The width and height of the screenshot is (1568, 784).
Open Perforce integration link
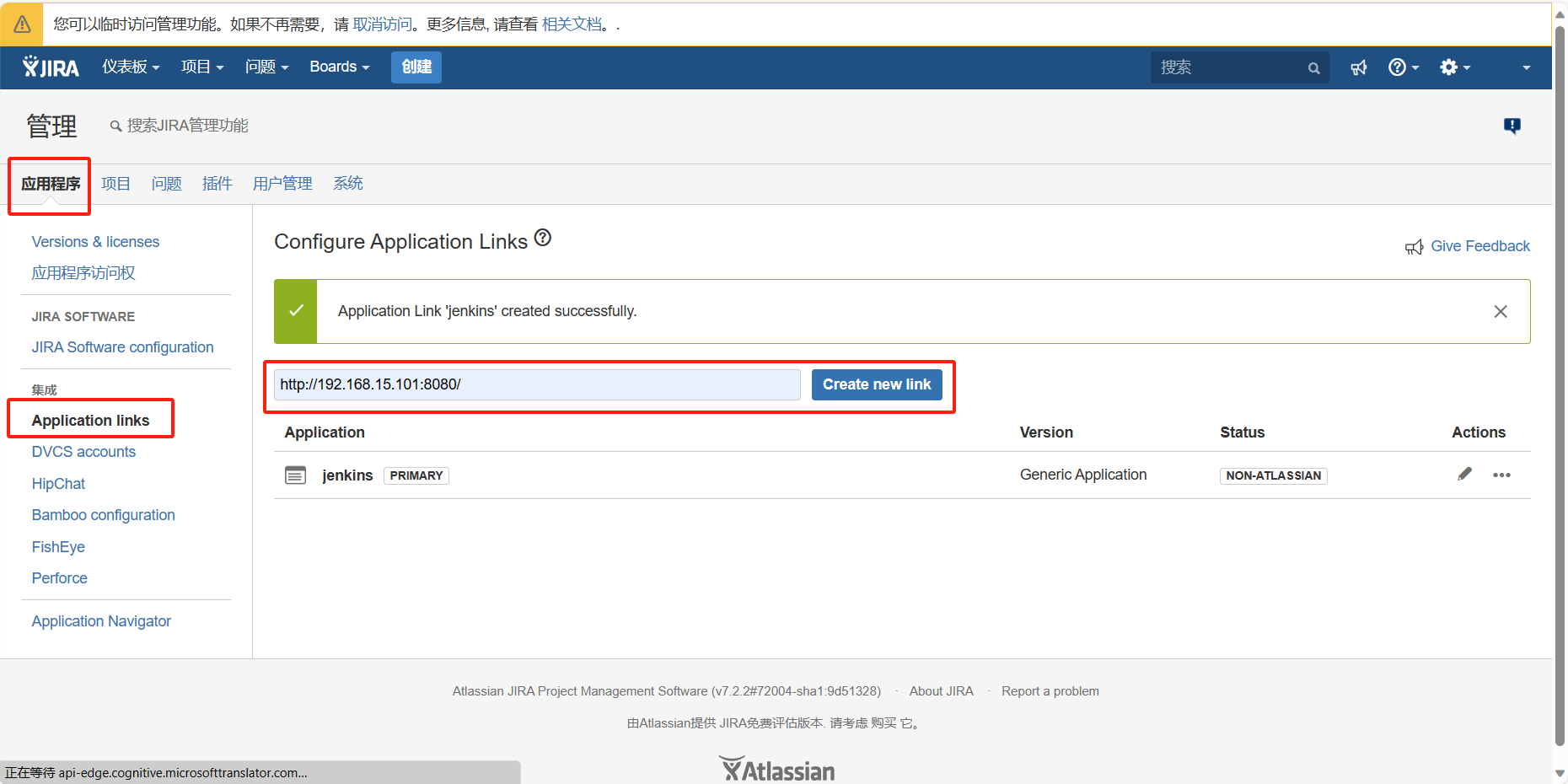59,578
